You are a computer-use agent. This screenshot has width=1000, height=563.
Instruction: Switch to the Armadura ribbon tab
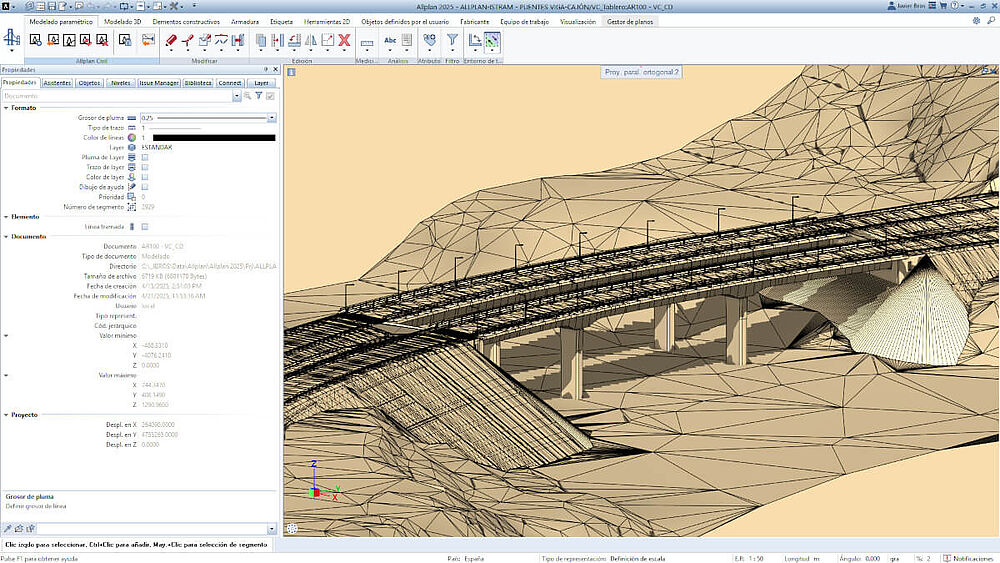pyautogui.click(x=244, y=21)
